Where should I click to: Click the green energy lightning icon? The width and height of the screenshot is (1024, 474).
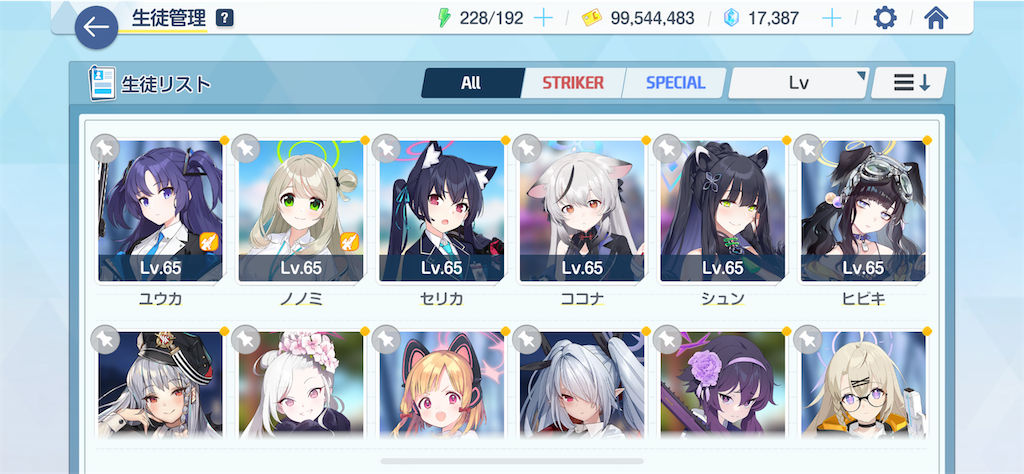(x=444, y=18)
